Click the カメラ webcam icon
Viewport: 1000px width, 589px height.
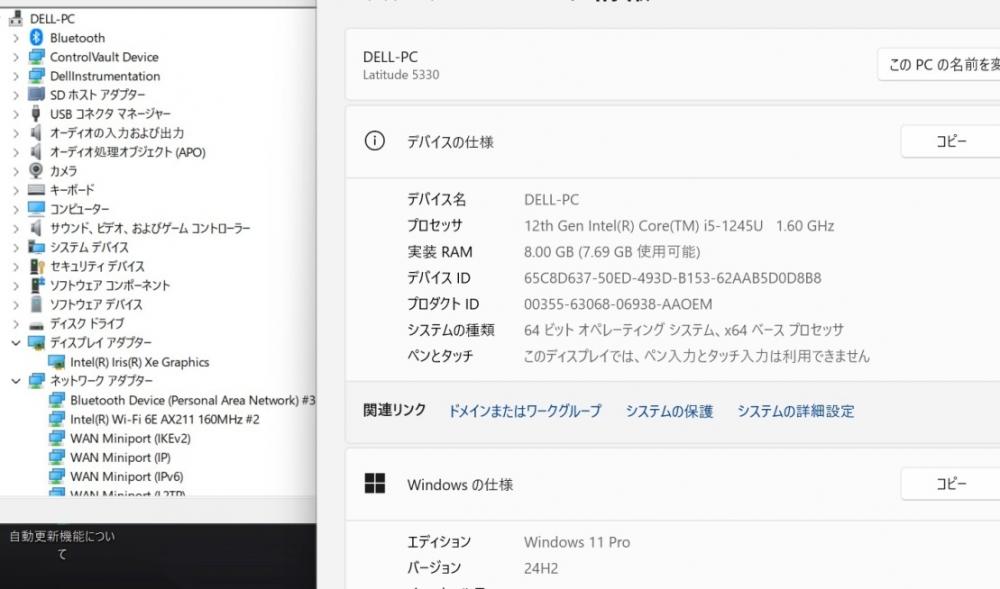pos(36,171)
